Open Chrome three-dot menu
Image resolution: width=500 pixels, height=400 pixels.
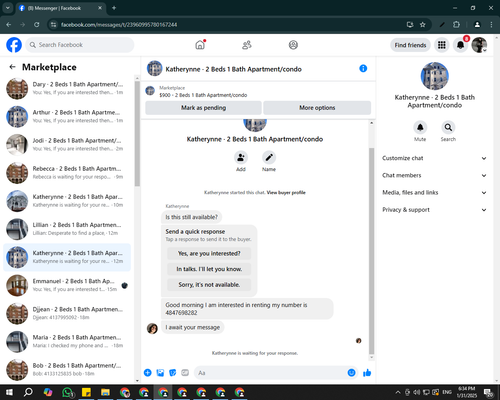(x=491, y=25)
